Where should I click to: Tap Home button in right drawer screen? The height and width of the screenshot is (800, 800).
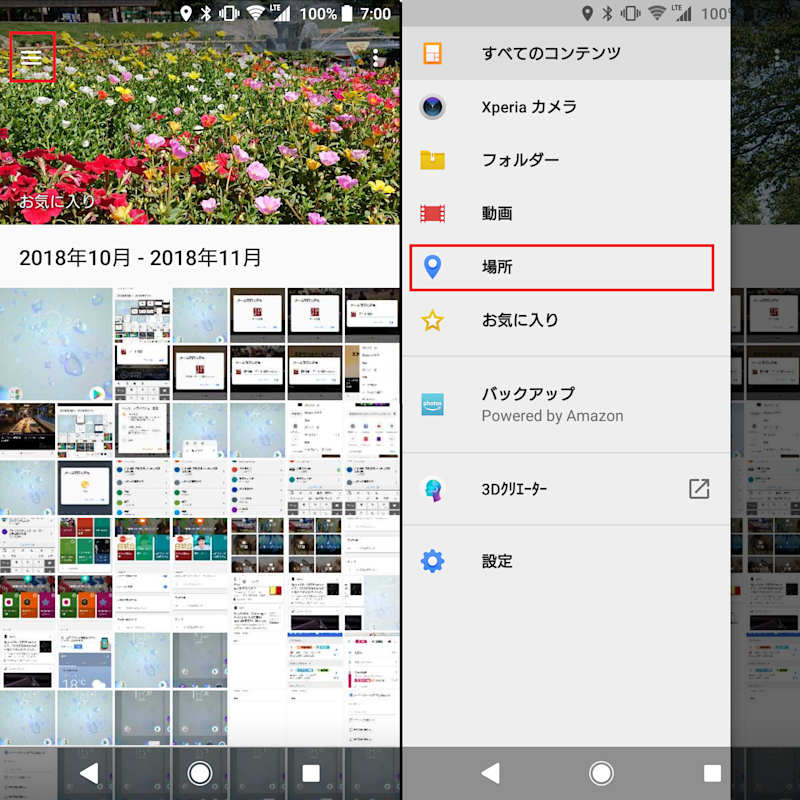601,773
